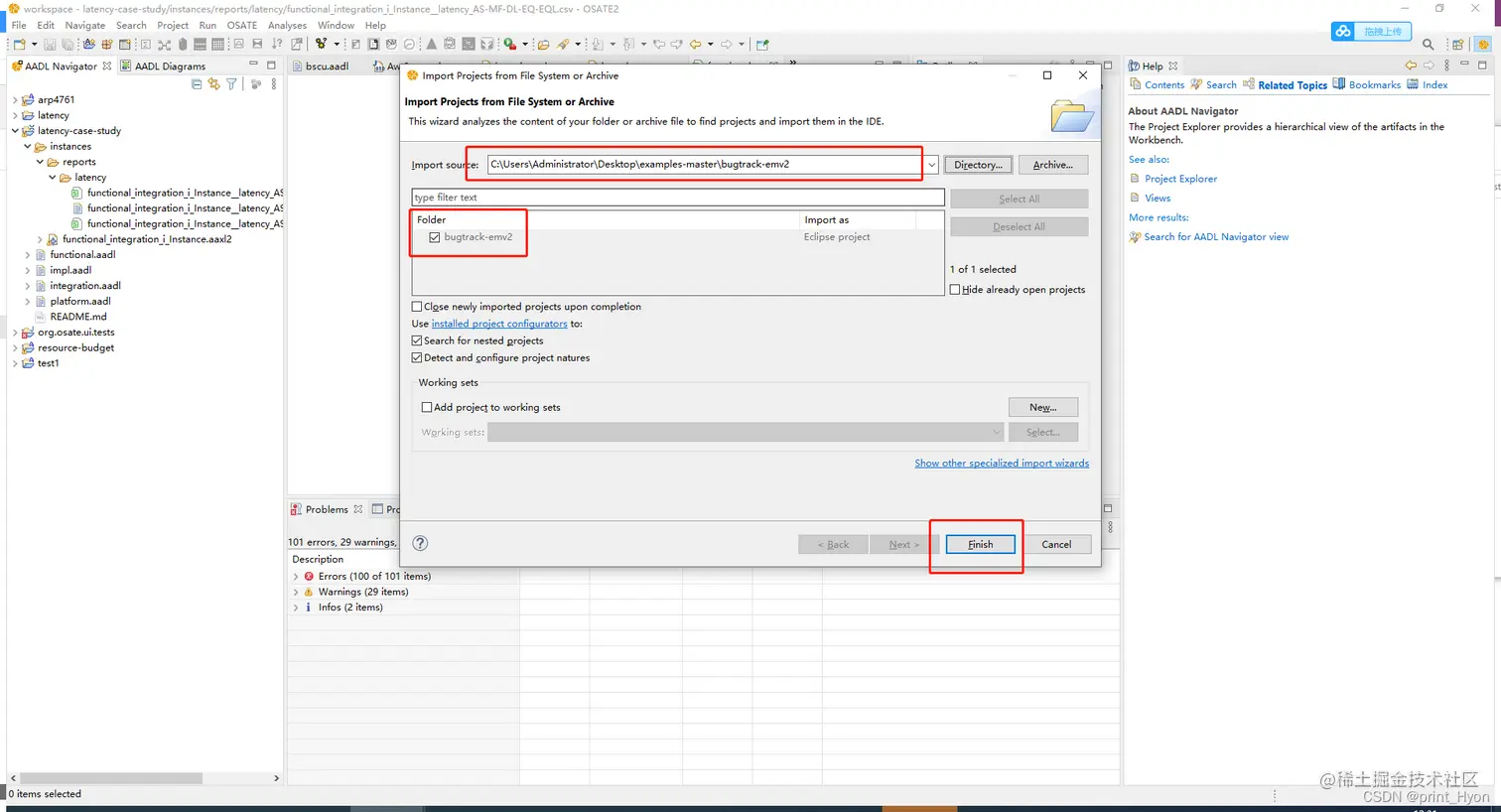Click the dialog help question mark icon

click(x=420, y=543)
